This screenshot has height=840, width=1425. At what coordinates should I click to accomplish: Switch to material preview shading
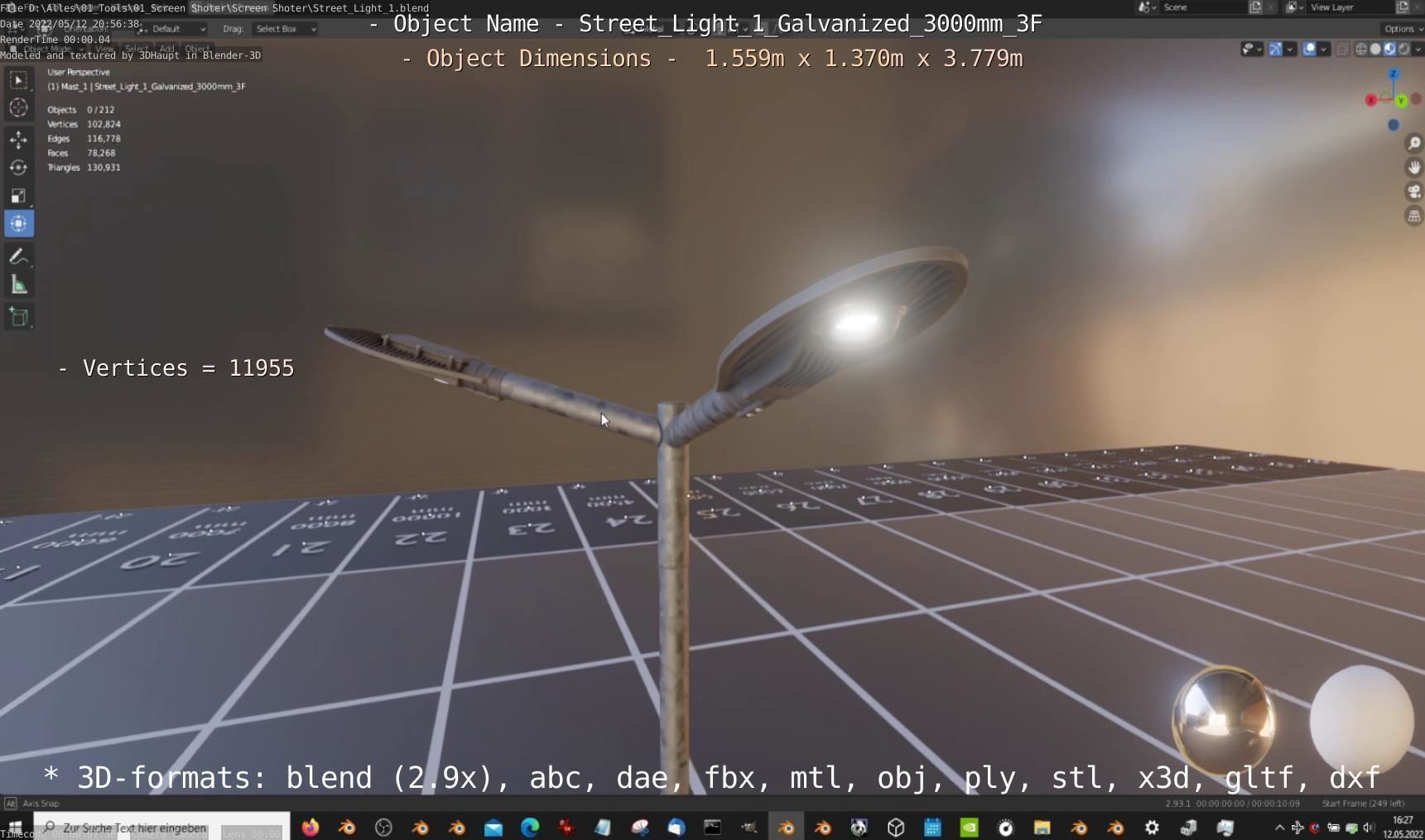[x=1389, y=50]
